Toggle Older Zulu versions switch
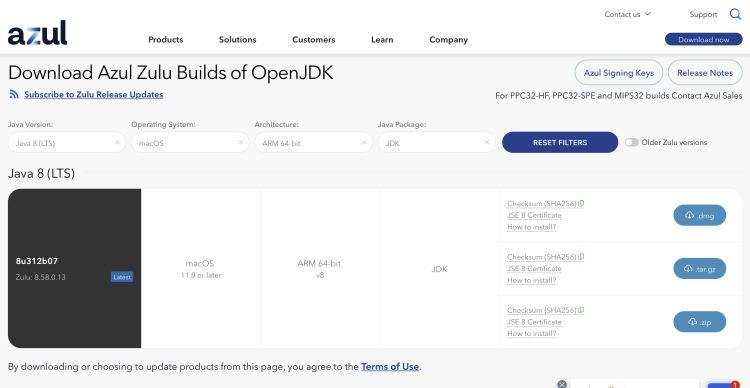 point(631,142)
